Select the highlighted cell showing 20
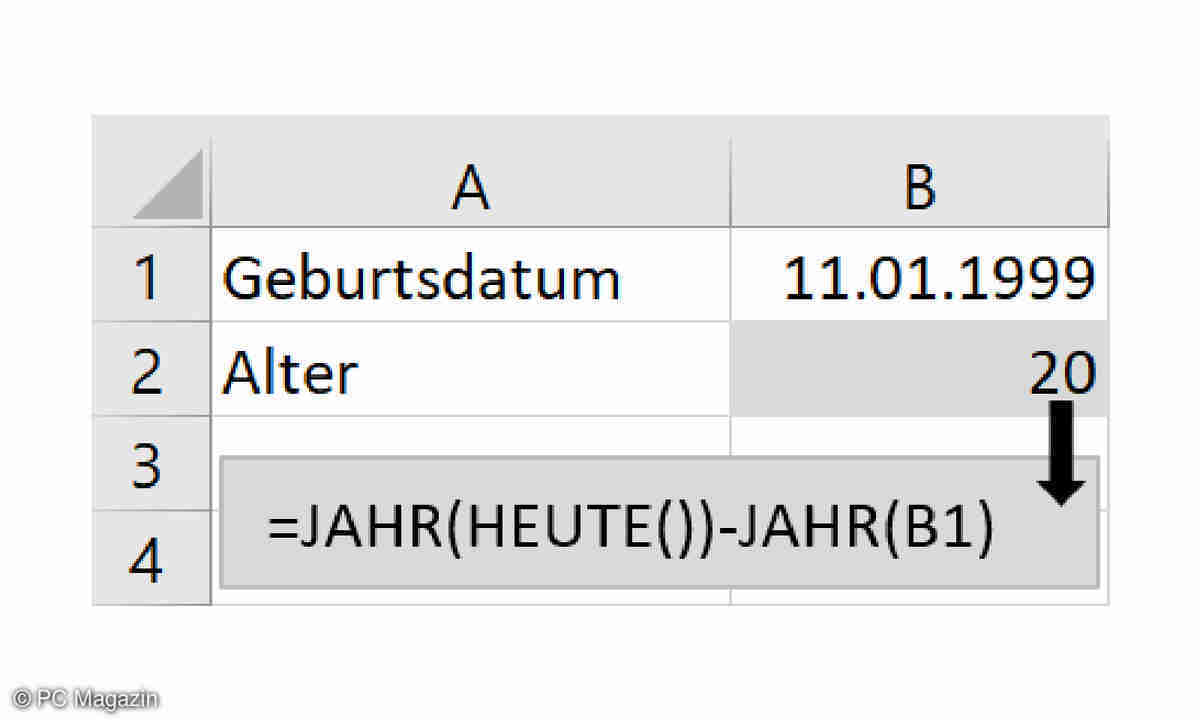 [918, 370]
